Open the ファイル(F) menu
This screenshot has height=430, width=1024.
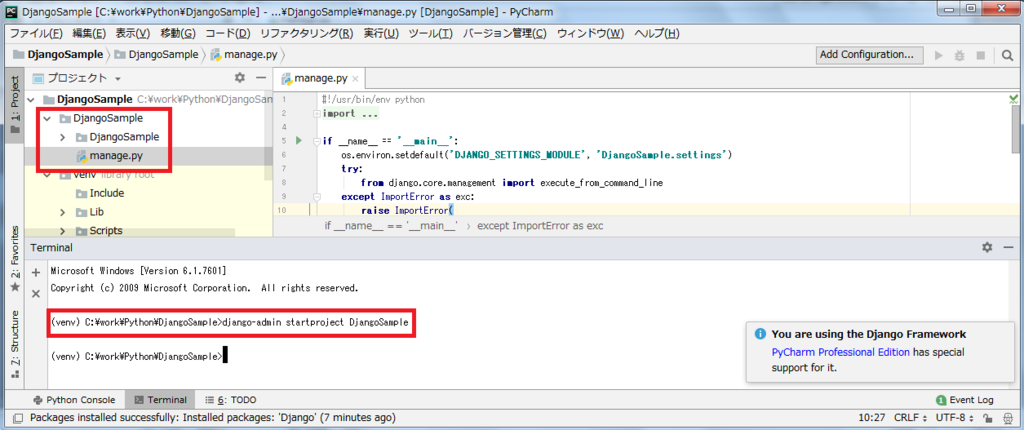tap(36, 33)
